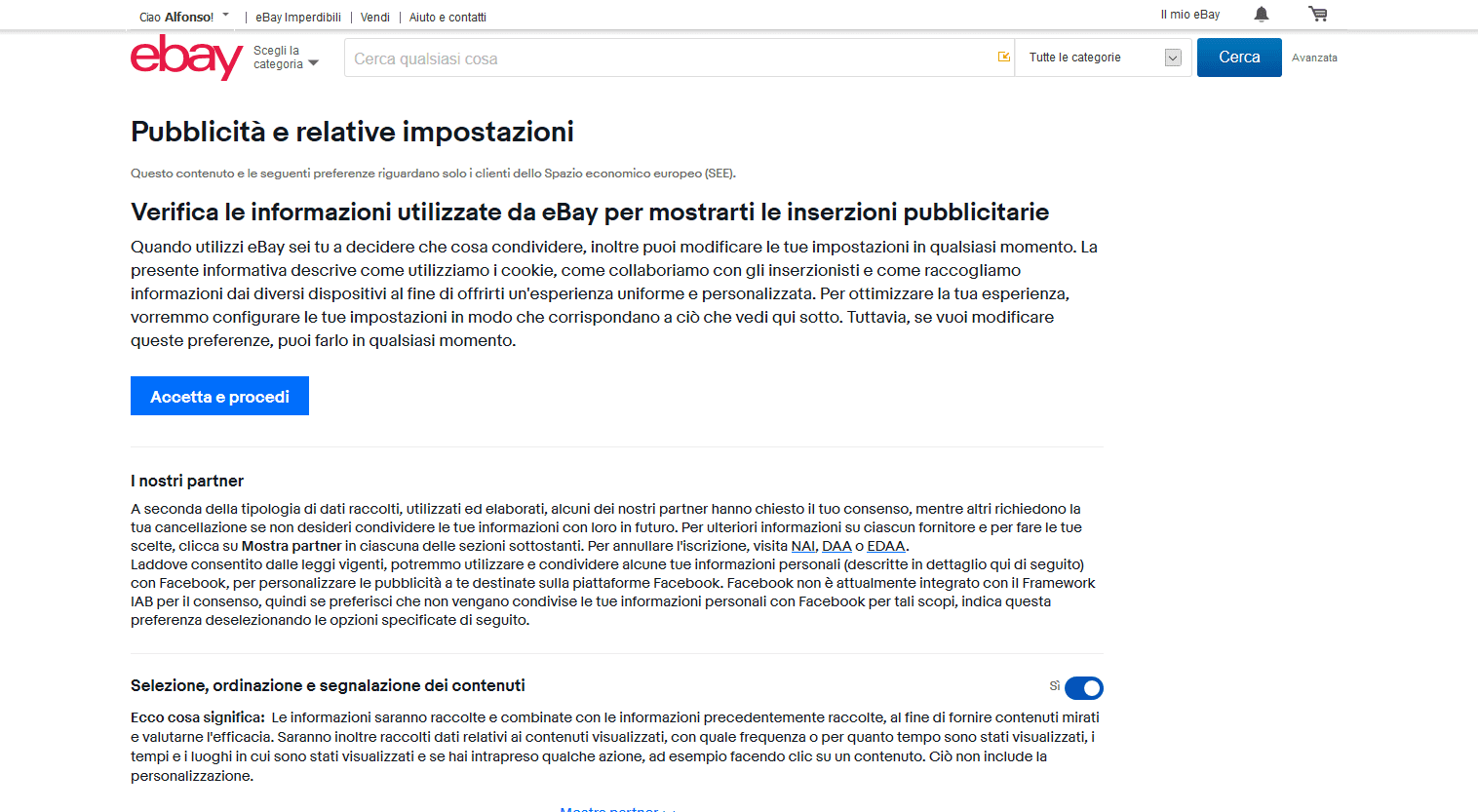Image resolution: width=1478 pixels, height=812 pixels.
Task: Open the Avanzata search link
Action: click(x=1313, y=58)
